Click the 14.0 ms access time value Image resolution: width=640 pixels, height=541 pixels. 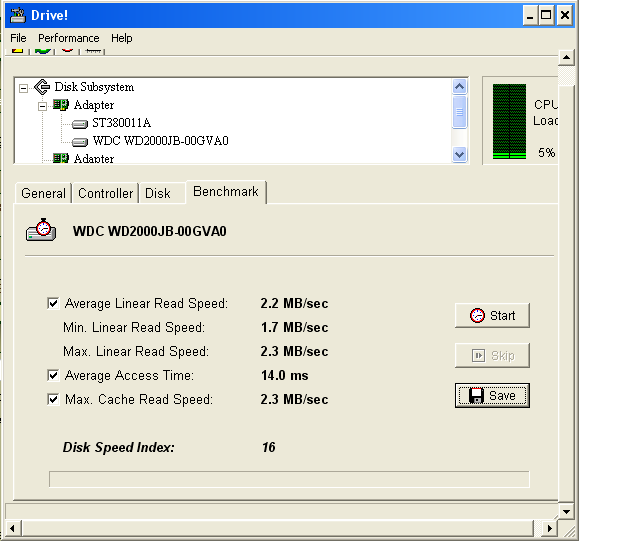pyautogui.click(x=285, y=375)
